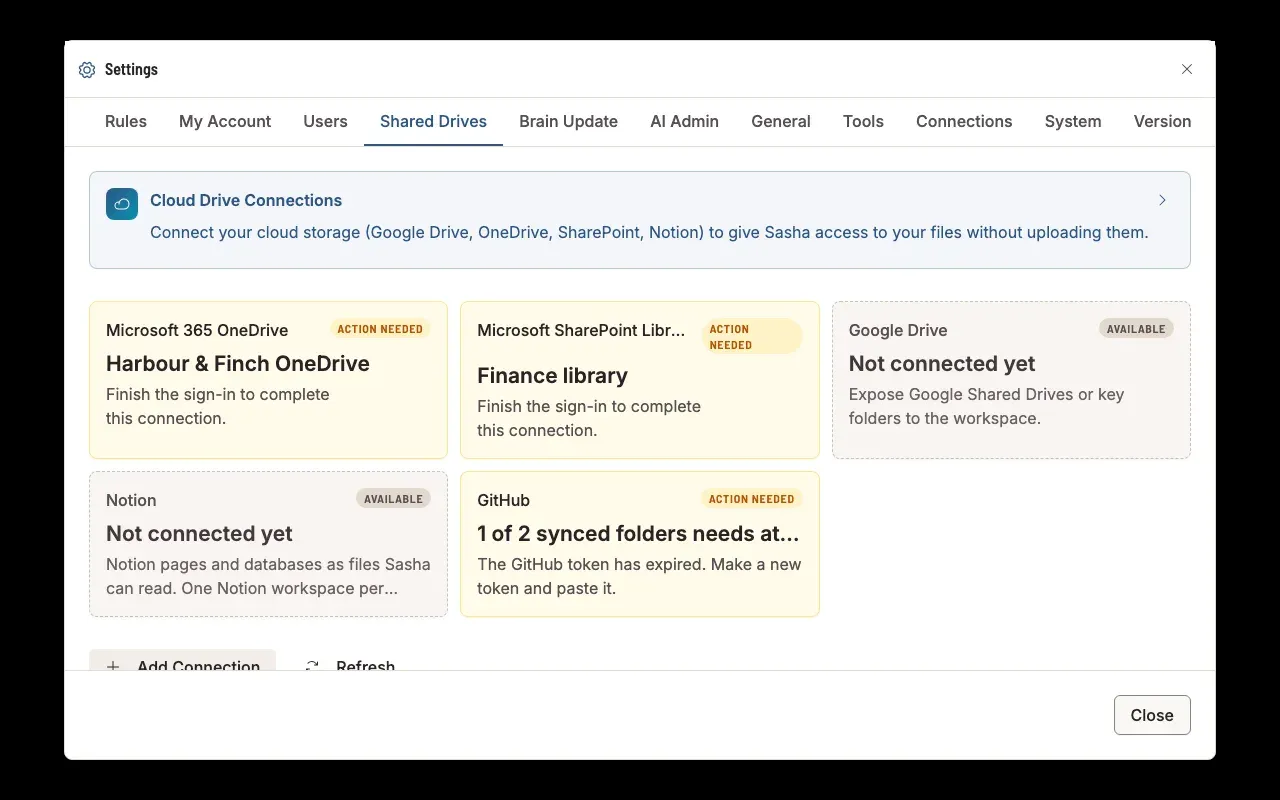The image size is (1280, 800).
Task: Click Action Needed badge on OneDrive card
Action: [380, 329]
